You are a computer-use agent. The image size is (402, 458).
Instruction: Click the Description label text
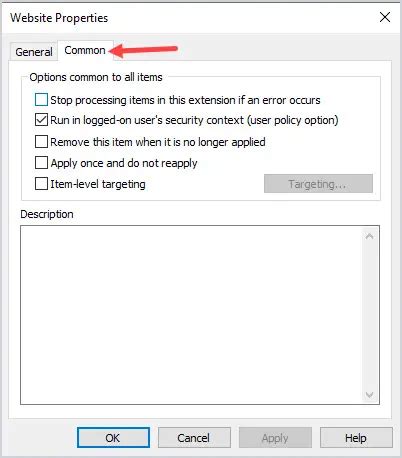47,214
